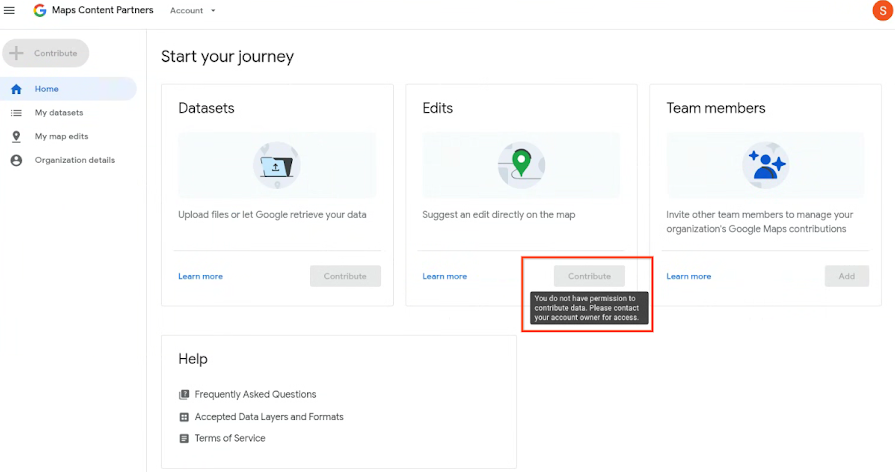Image resolution: width=895 pixels, height=472 pixels.
Task: Click 'Invite other team members' description text
Action: point(759,222)
